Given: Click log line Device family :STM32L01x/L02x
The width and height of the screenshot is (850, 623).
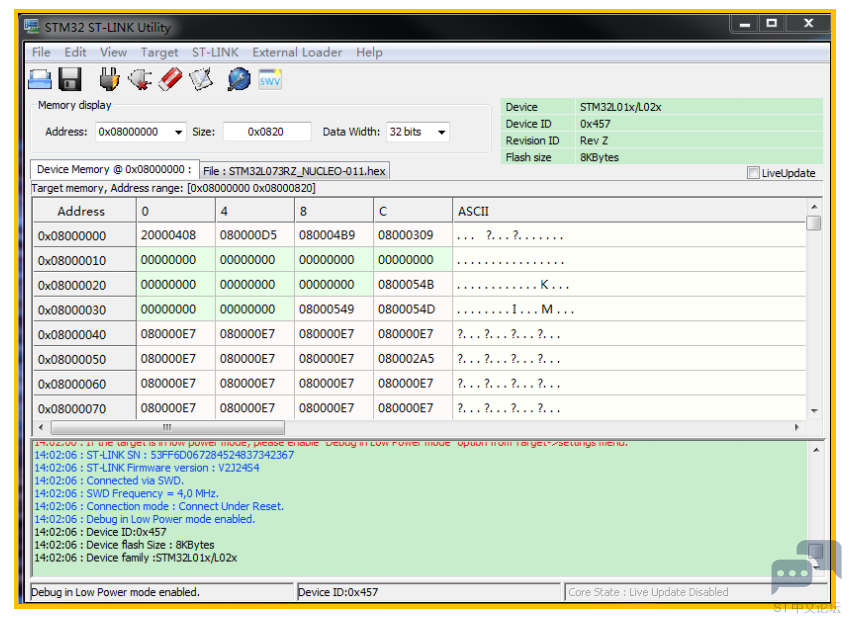Looking at the screenshot, I should 136,558.
